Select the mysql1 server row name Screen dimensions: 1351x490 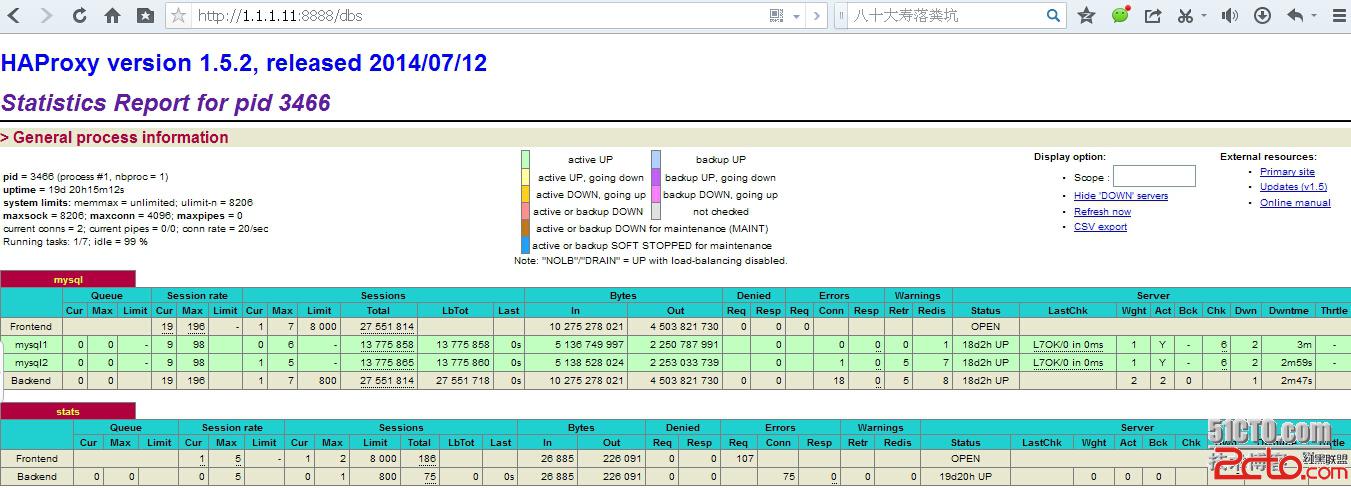tap(31, 345)
